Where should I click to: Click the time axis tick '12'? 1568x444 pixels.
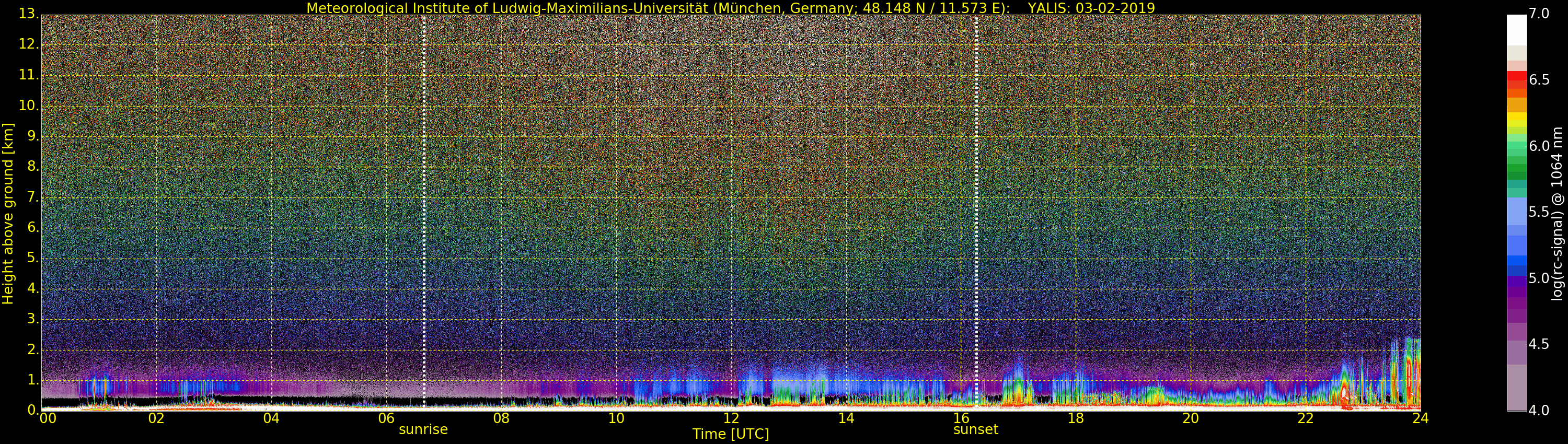(731, 418)
